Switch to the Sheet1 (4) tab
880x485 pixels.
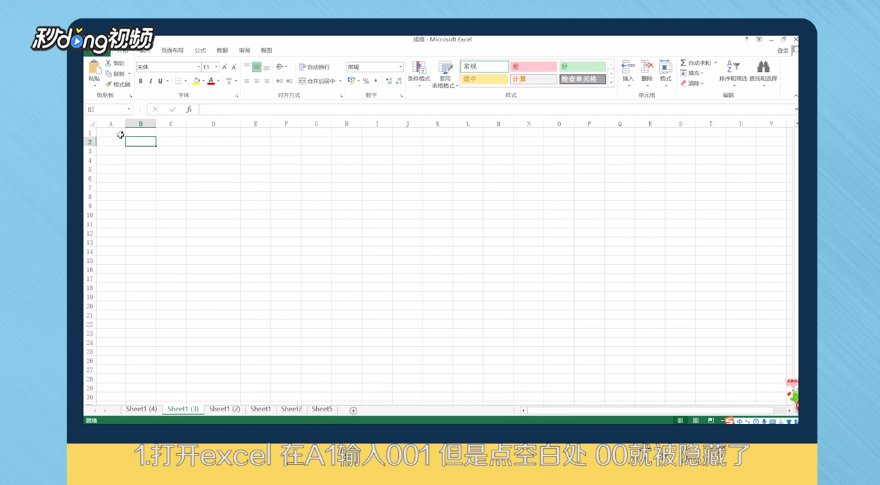click(x=141, y=409)
